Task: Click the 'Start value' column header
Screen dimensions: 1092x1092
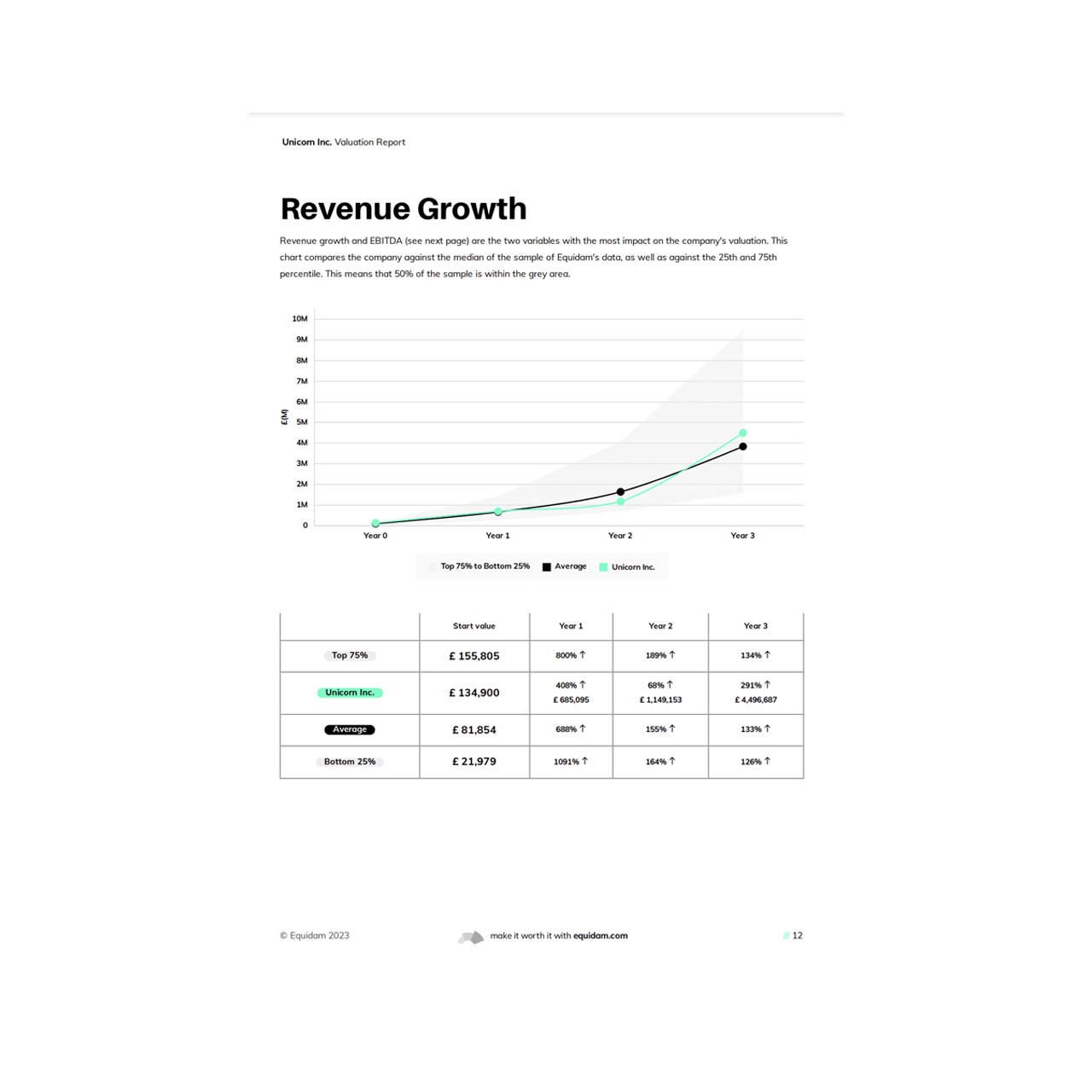Action: coord(474,626)
